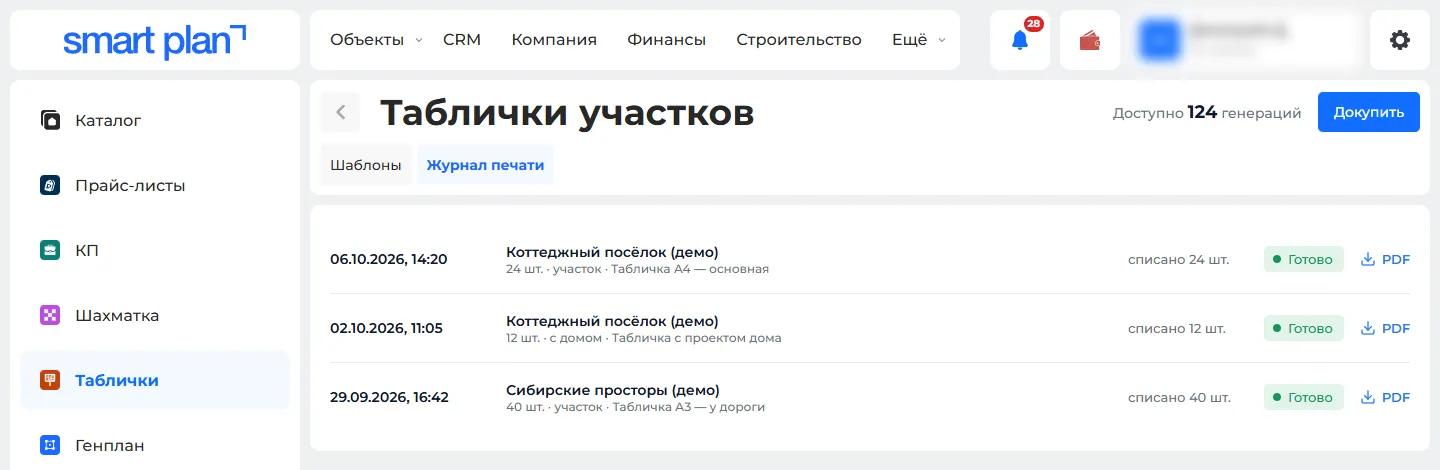Click the Таблички участков heading
Viewport: 1440px width, 470px height.
(567, 113)
